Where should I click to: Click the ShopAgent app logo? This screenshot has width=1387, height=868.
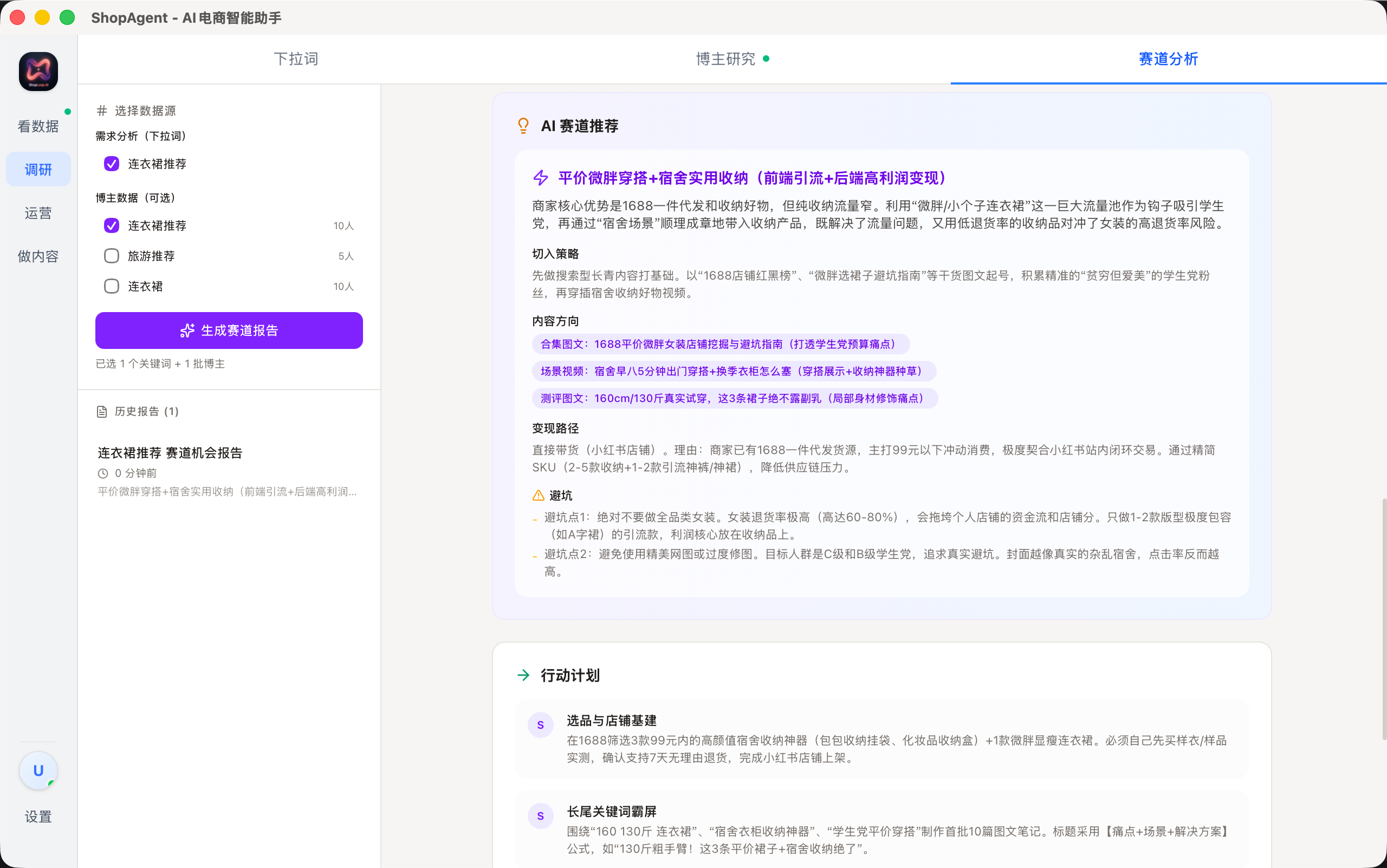click(38, 71)
